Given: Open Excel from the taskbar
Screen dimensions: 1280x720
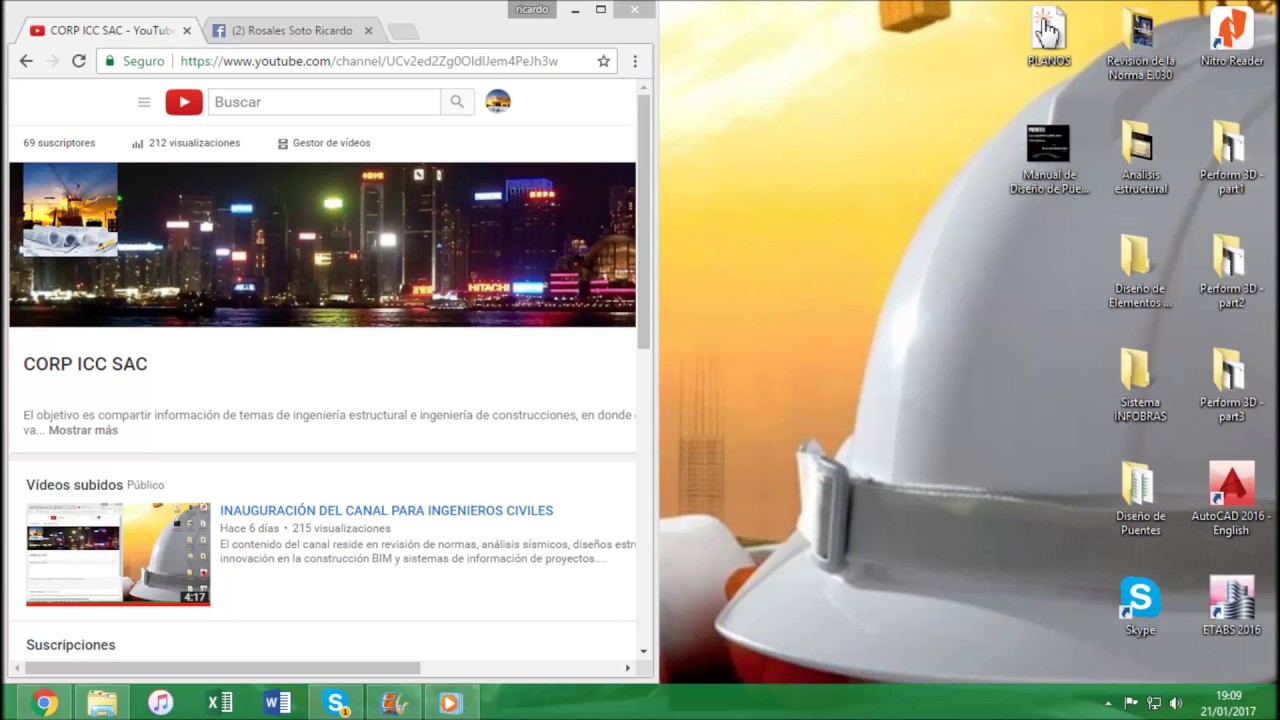Looking at the screenshot, I should click(219, 703).
